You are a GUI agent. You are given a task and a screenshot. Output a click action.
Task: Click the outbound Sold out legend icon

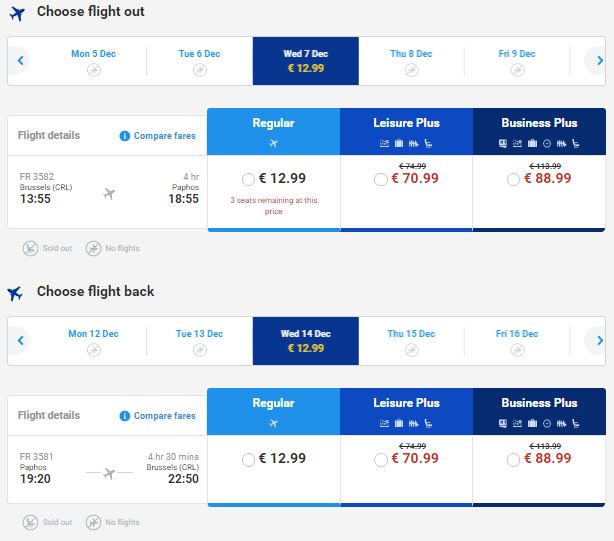coord(30,248)
